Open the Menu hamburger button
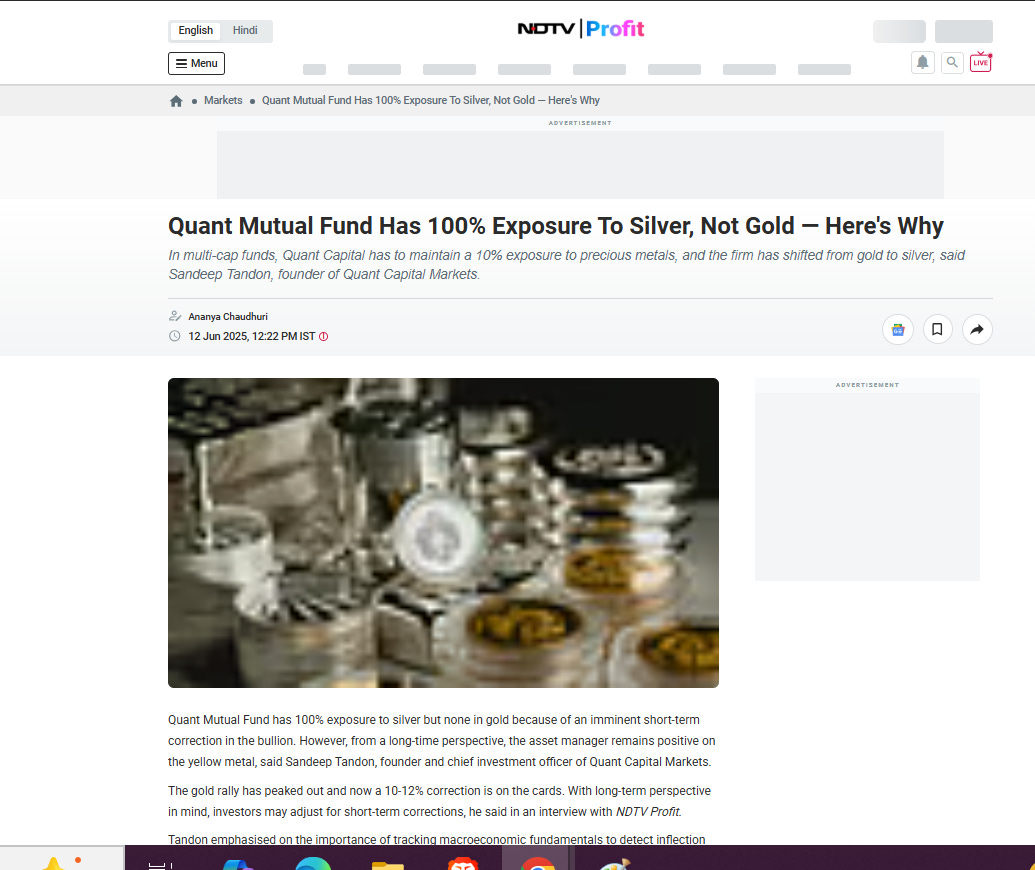Screen dimensions: 1035x870 [197, 63]
